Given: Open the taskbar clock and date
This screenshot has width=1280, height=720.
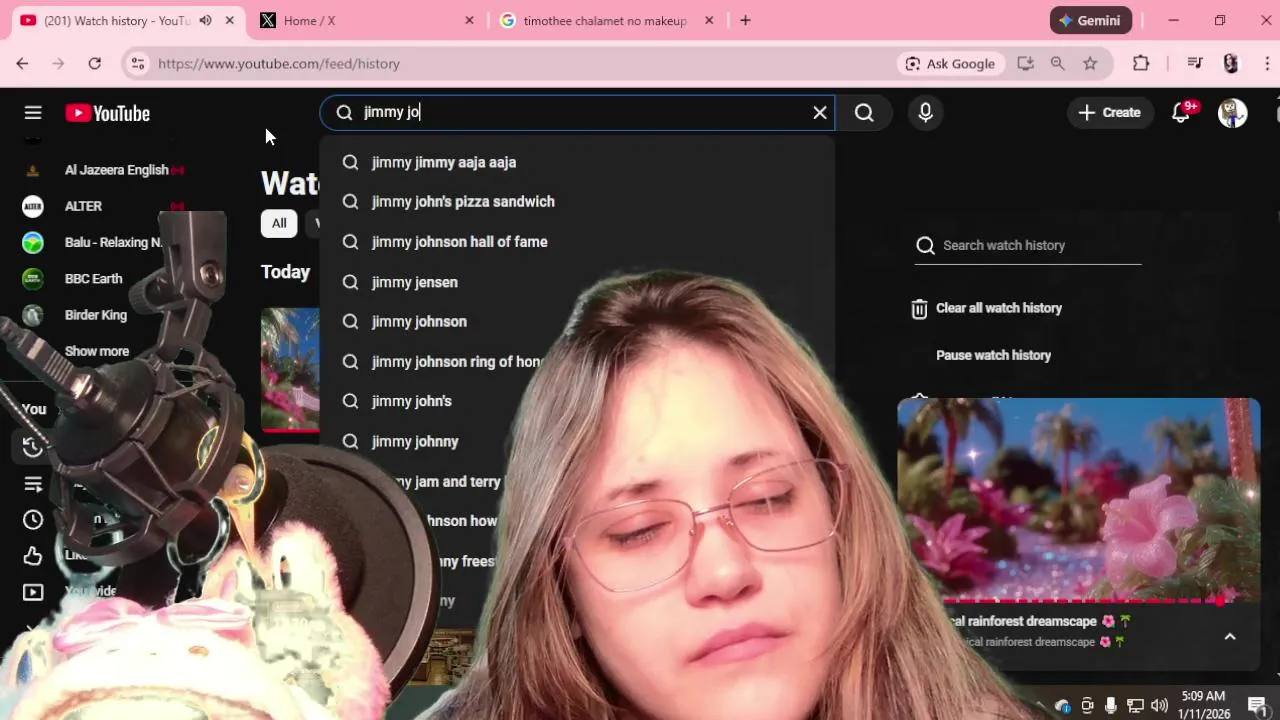Looking at the screenshot, I should coord(1203,704).
